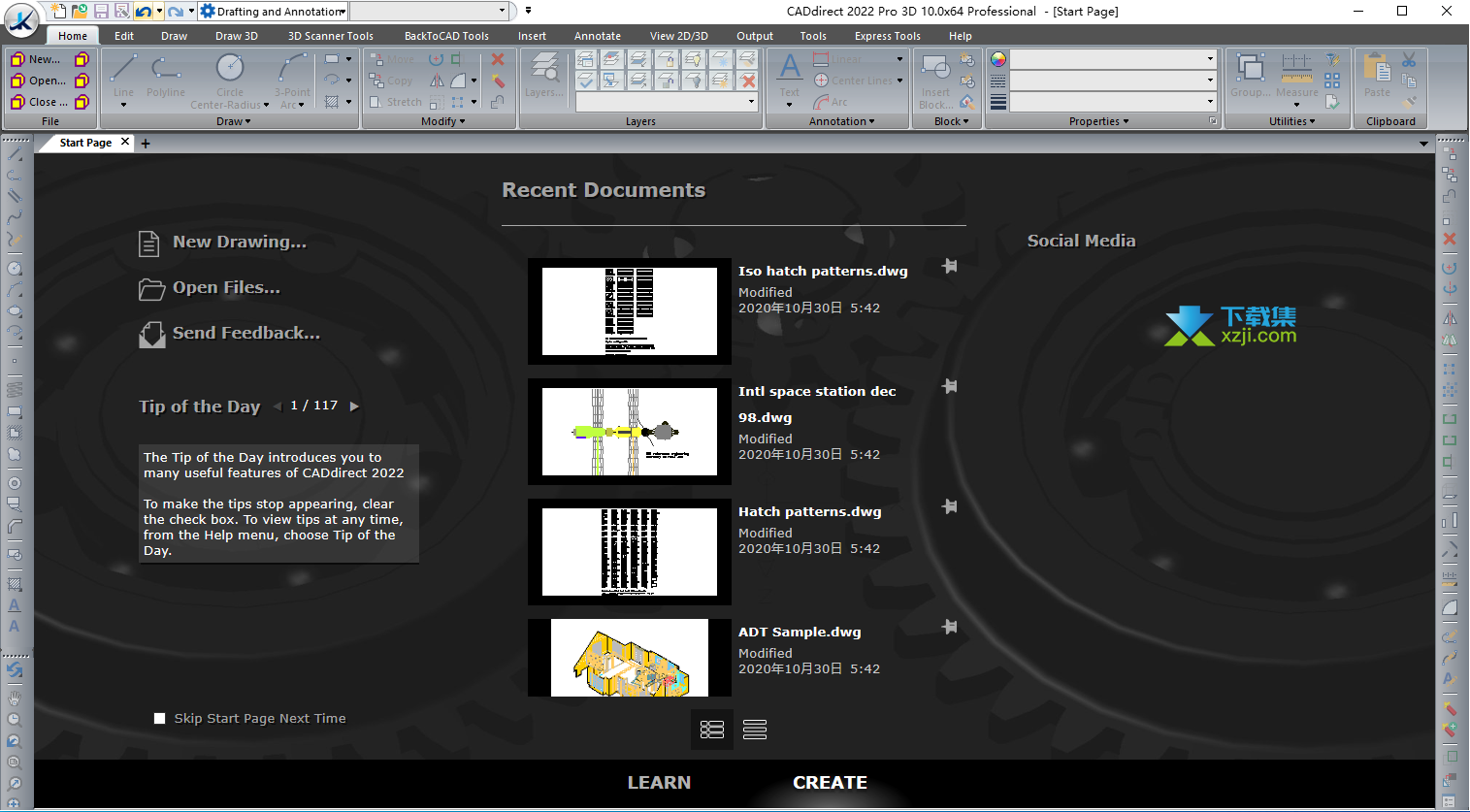Click the Group tool icon
1470x812 pixels.
(1250, 76)
